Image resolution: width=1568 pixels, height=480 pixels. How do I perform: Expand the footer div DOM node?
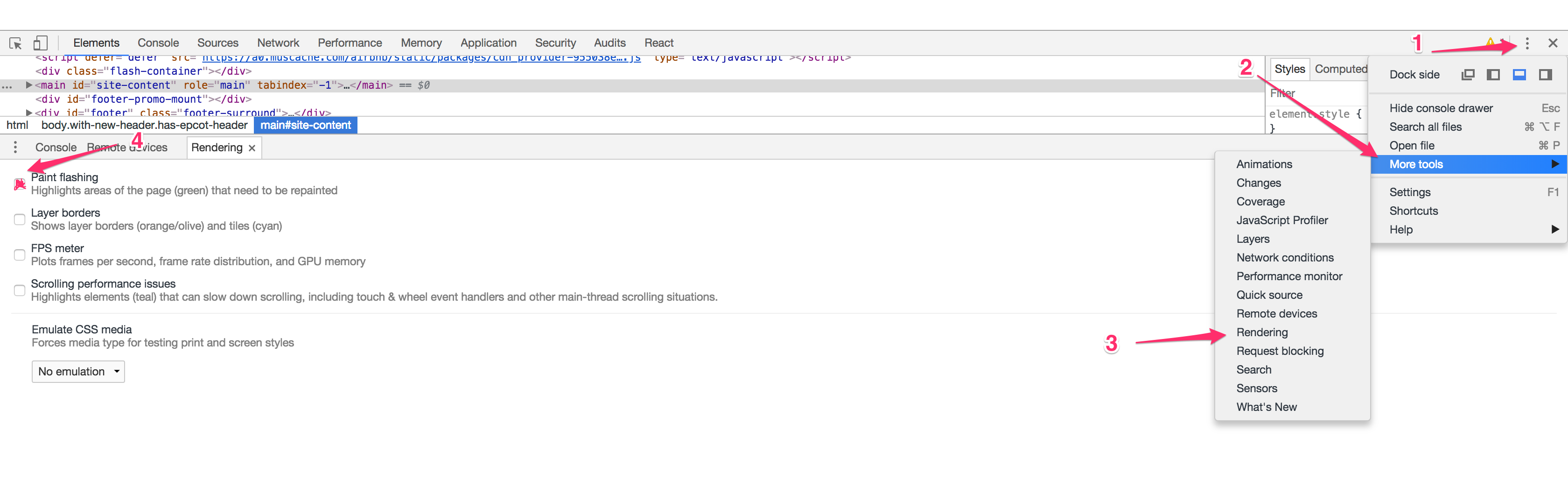28,113
